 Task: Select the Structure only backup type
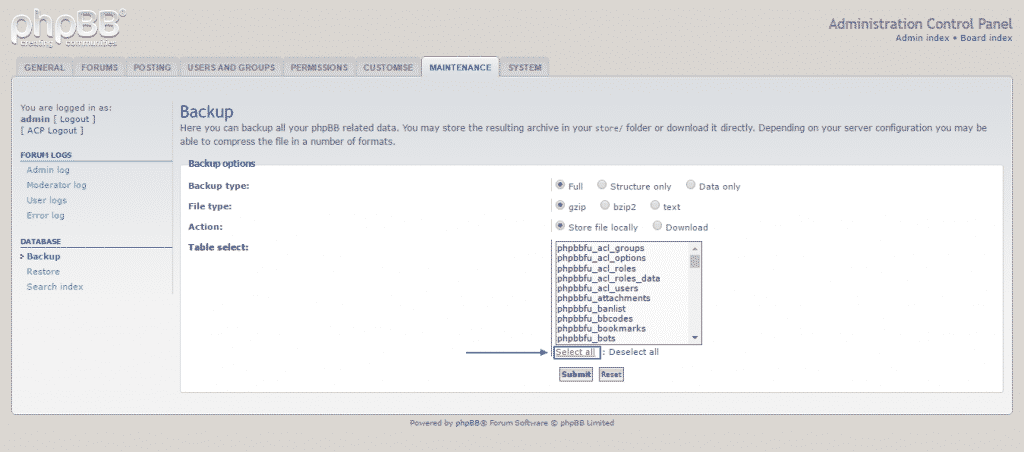pos(602,185)
